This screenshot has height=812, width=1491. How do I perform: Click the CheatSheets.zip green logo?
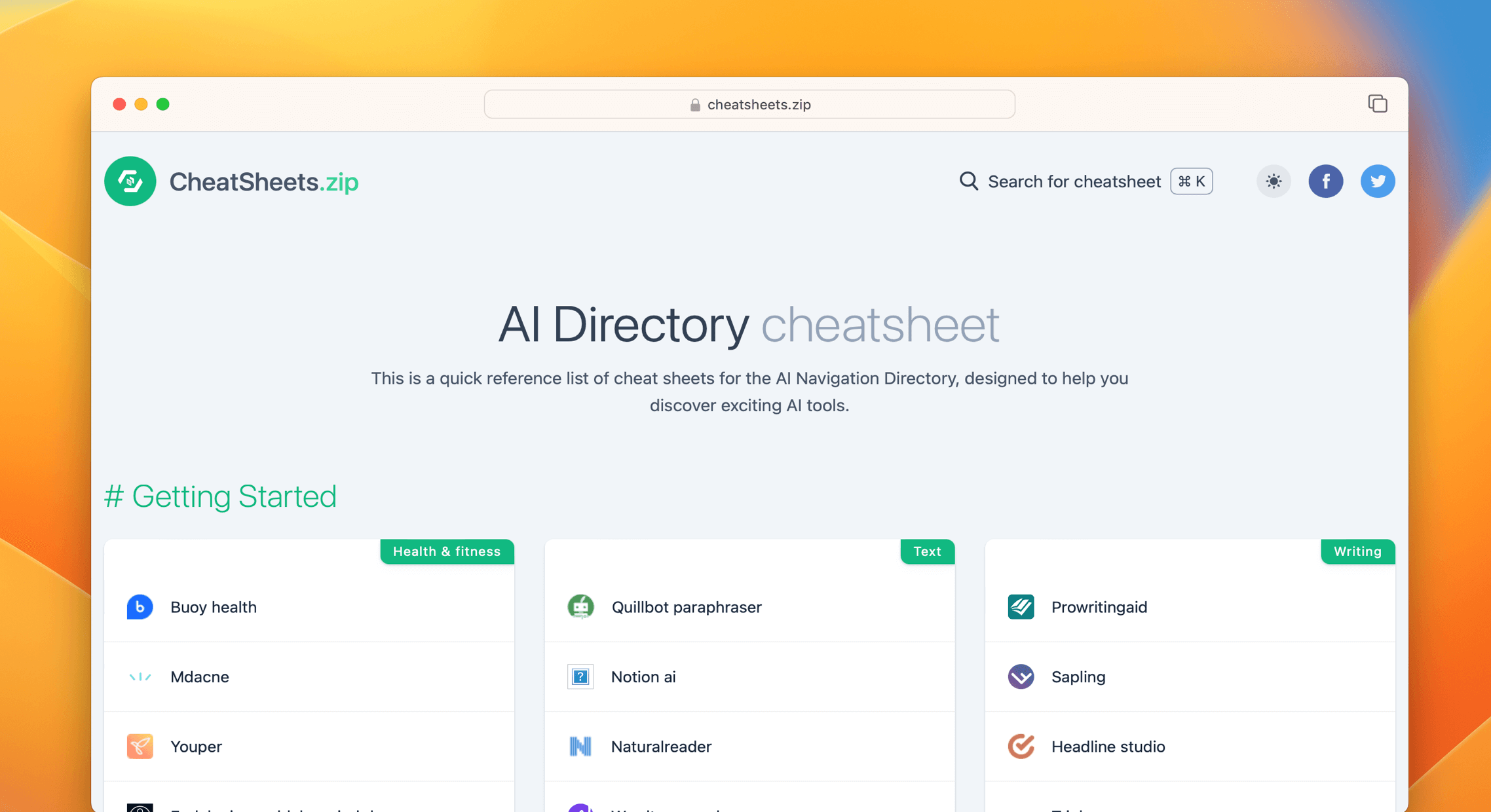[x=130, y=181]
